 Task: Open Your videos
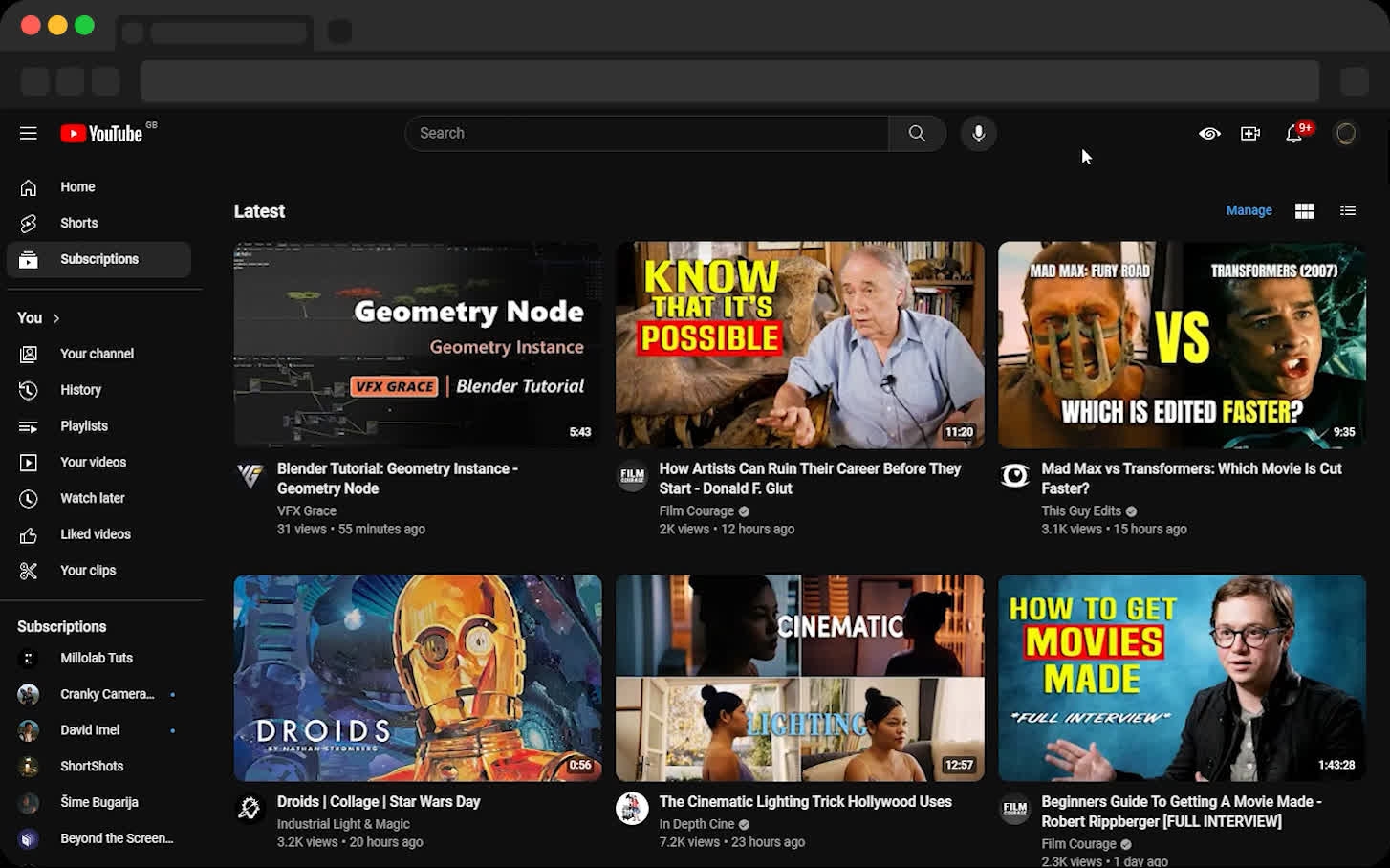pos(99,463)
